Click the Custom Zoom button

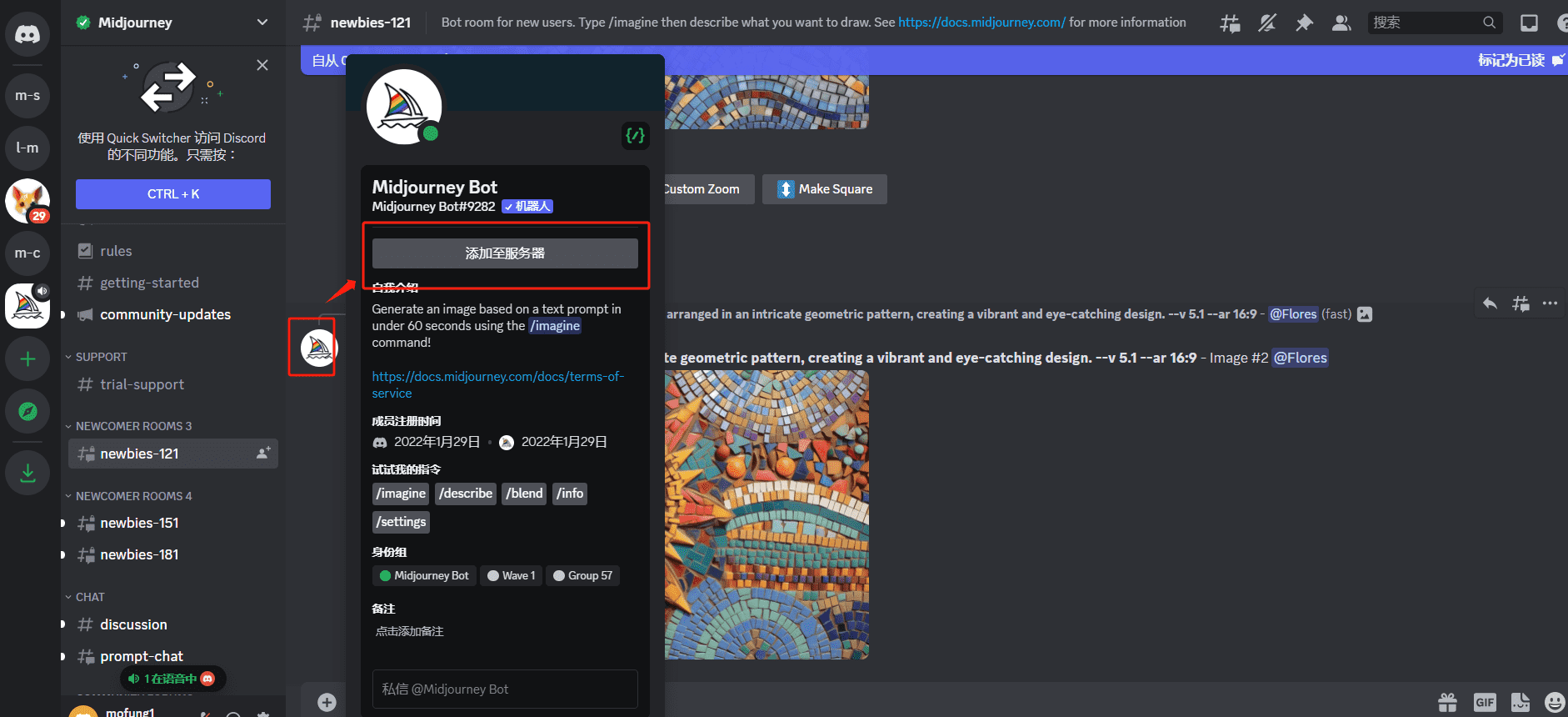(709, 189)
